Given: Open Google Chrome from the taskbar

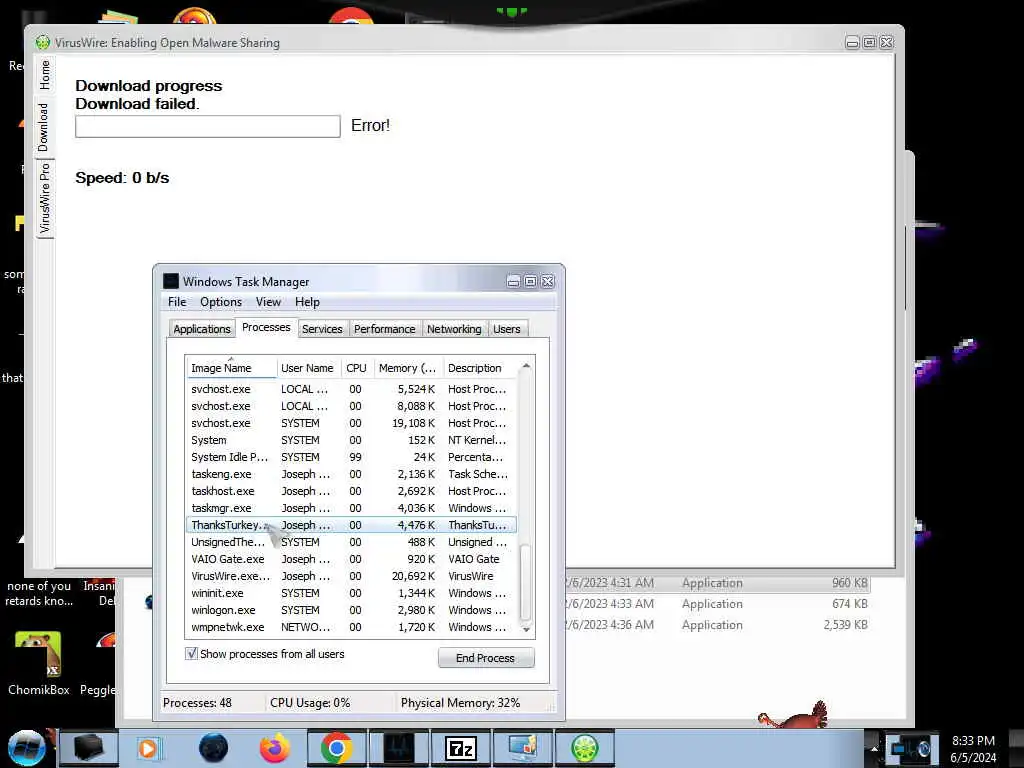Looking at the screenshot, I should click(337, 748).
